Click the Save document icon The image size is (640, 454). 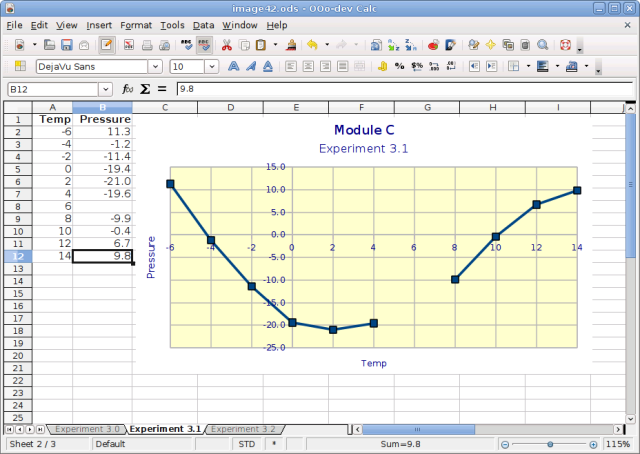tap(66, 45)
